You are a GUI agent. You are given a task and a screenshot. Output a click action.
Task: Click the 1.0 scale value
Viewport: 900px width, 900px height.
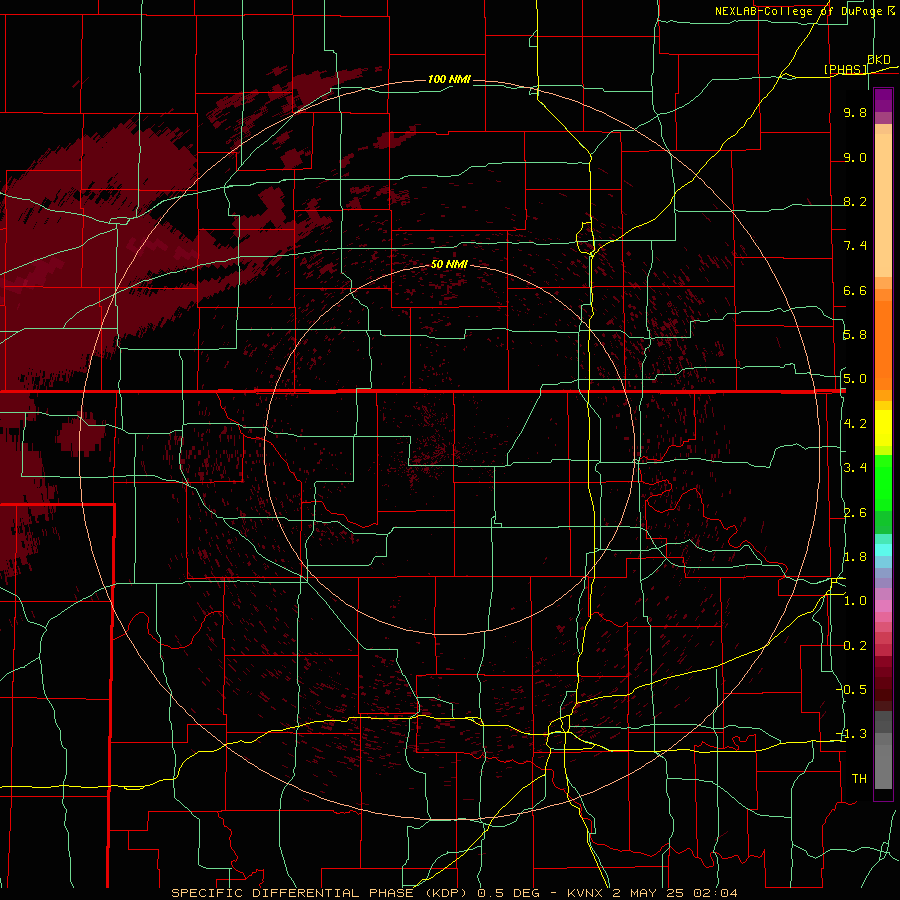coord(855,601)
